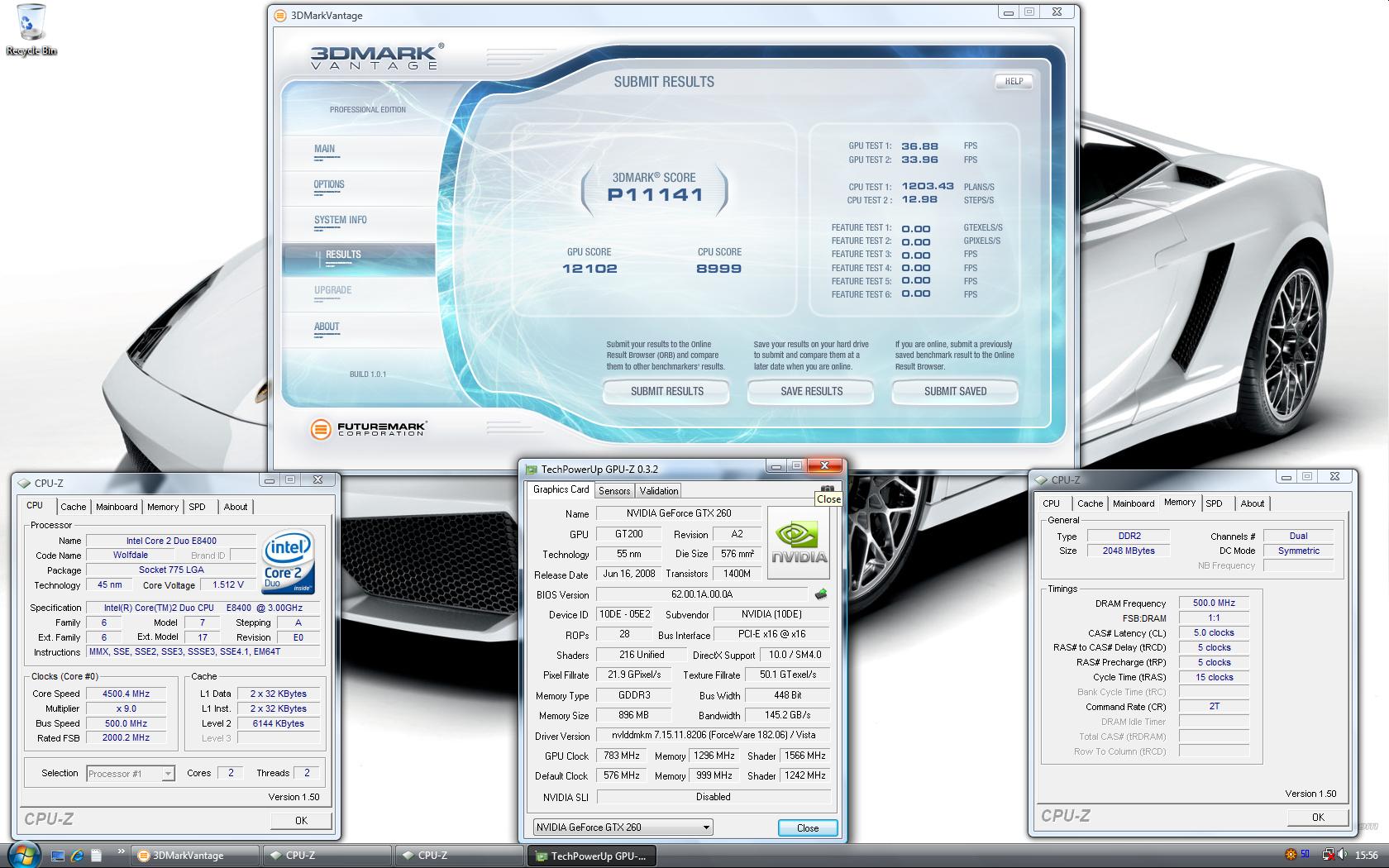Click Close button in GPU-Z
This screenshot has width=1389, height=868.
click(808, 827)
